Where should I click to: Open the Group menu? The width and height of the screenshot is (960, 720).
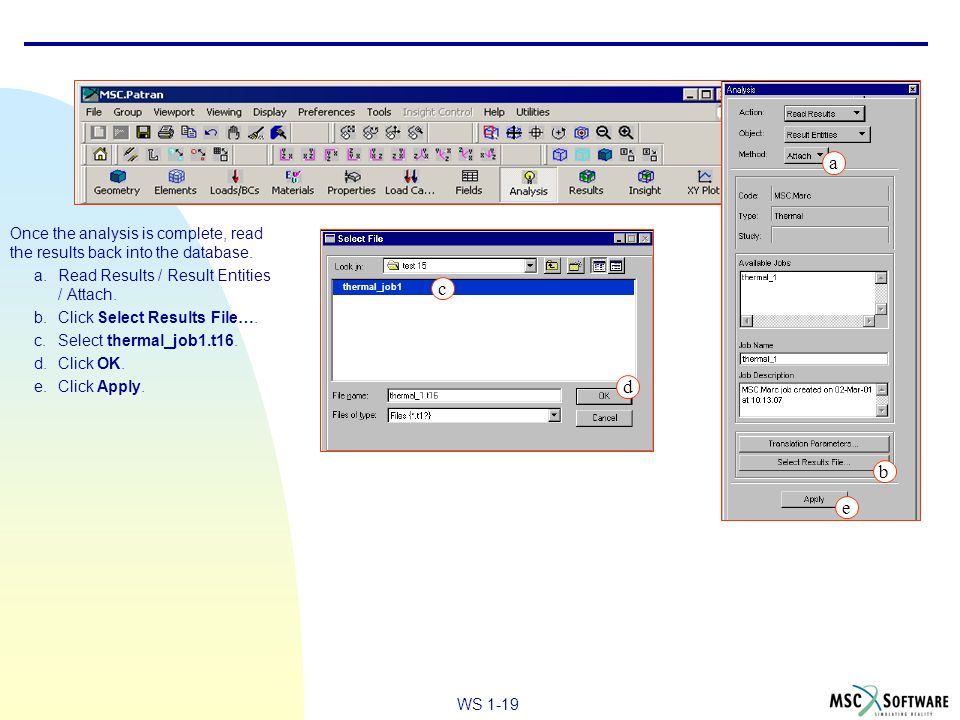[127, 112]
